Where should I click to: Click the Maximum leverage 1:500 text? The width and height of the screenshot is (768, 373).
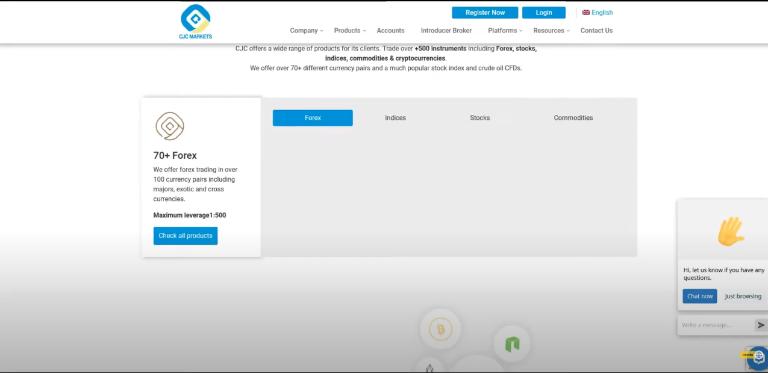190,215
